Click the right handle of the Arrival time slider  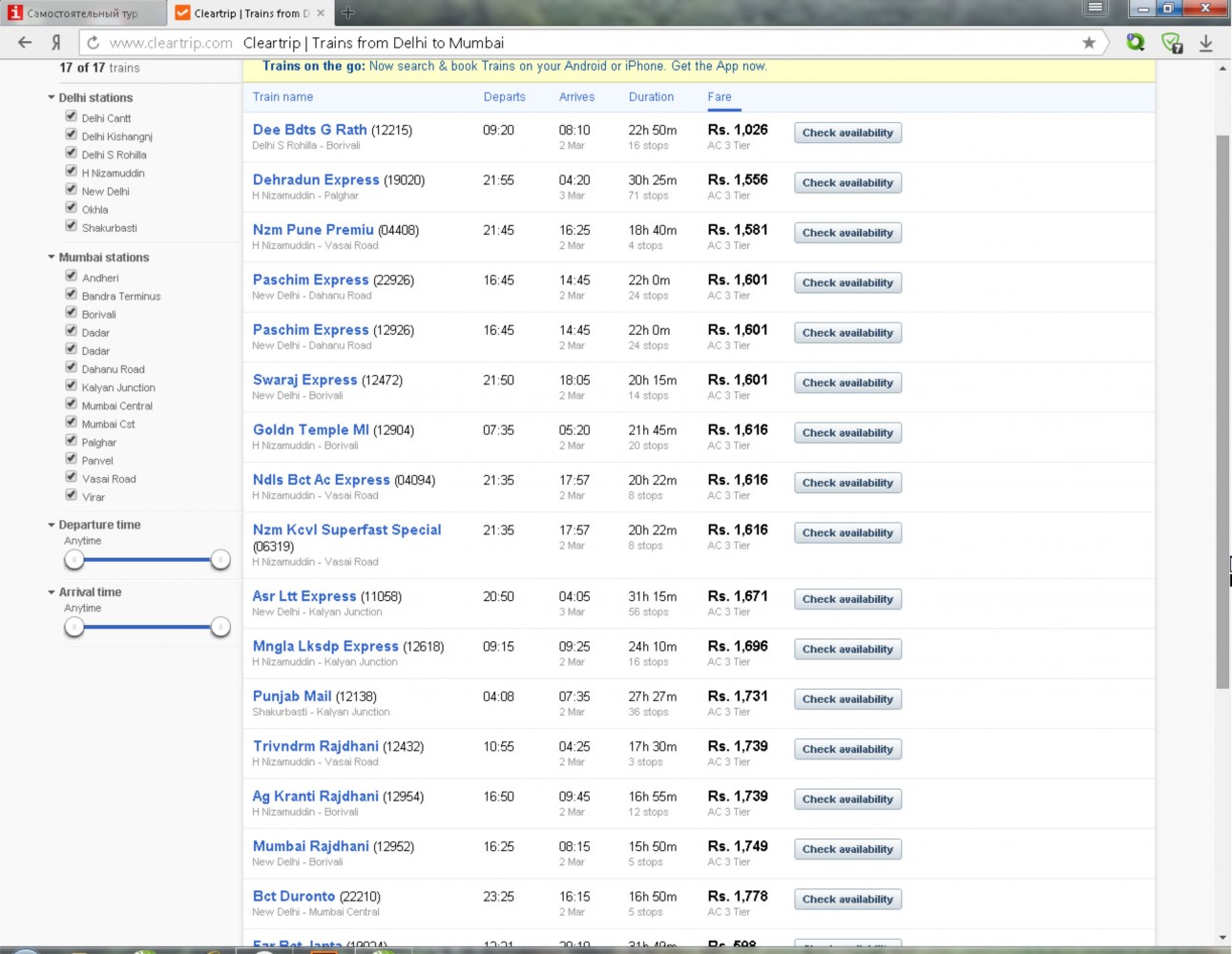coord(220,627)
